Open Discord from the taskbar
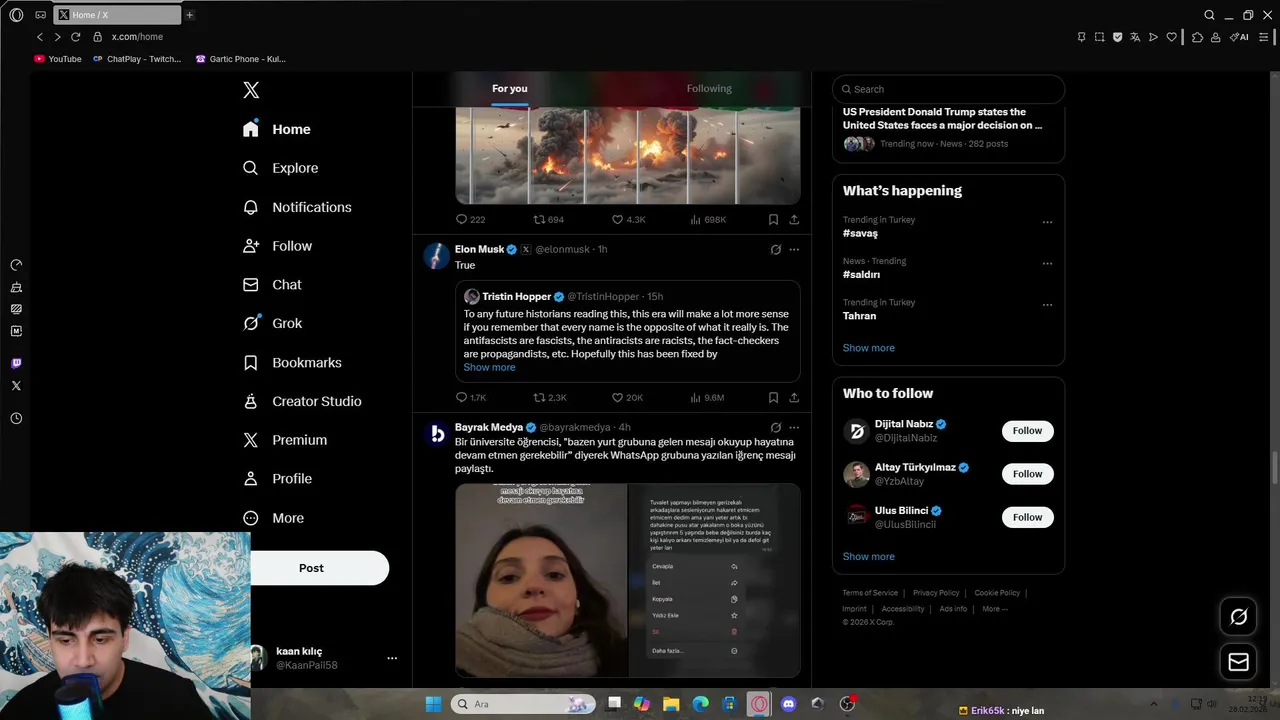This screenshot has height=720, width=1280. pos(788,704)
